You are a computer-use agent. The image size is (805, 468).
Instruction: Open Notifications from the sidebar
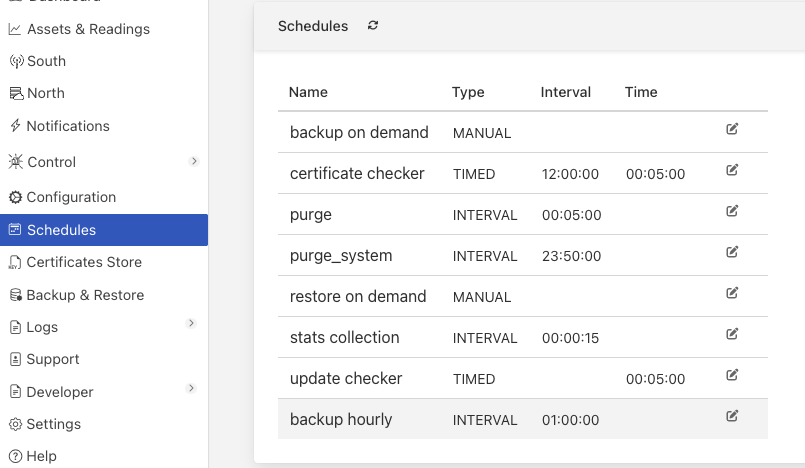[x=68, y=126]
